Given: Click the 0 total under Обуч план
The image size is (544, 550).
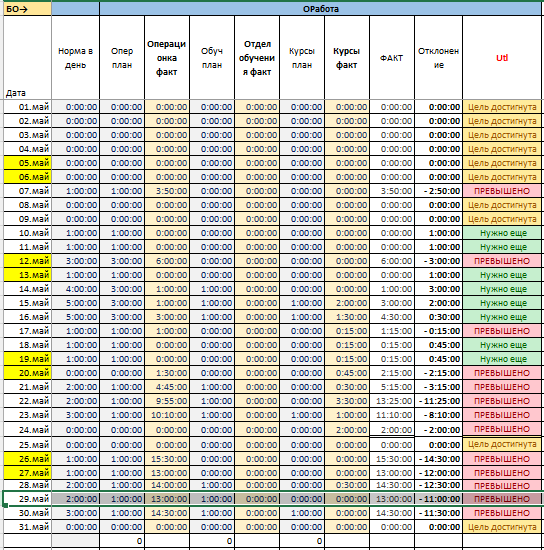Looking at the screenshot, I should tap(212, 541).
